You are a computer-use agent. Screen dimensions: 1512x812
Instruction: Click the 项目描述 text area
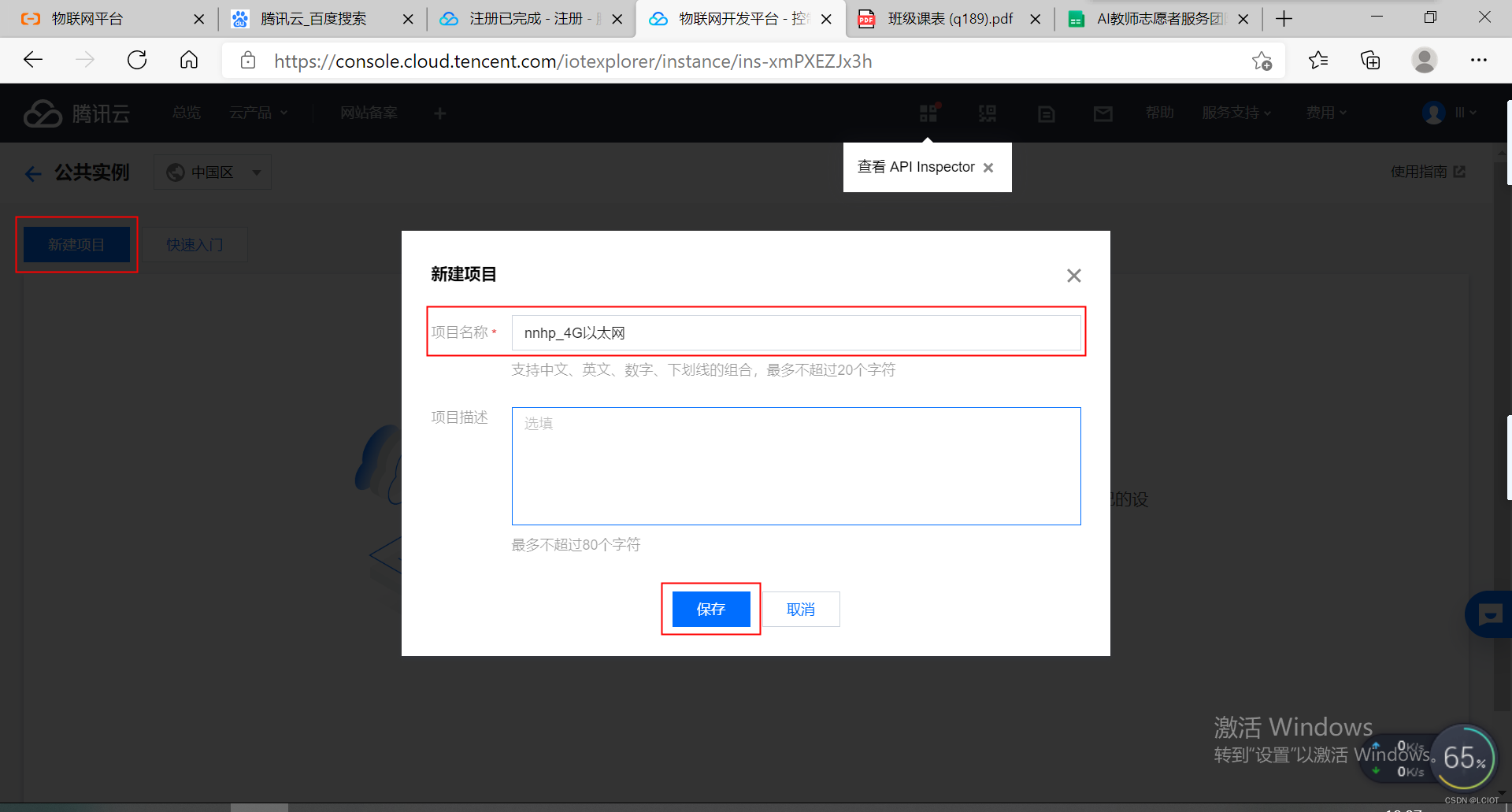tap(796, 466)
